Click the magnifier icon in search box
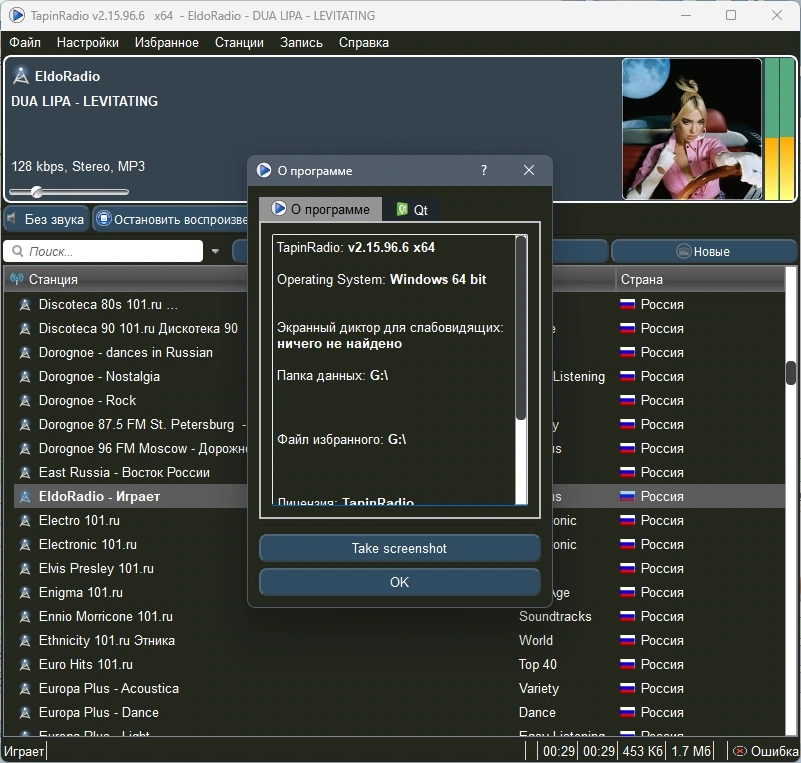 click(17, 251)
